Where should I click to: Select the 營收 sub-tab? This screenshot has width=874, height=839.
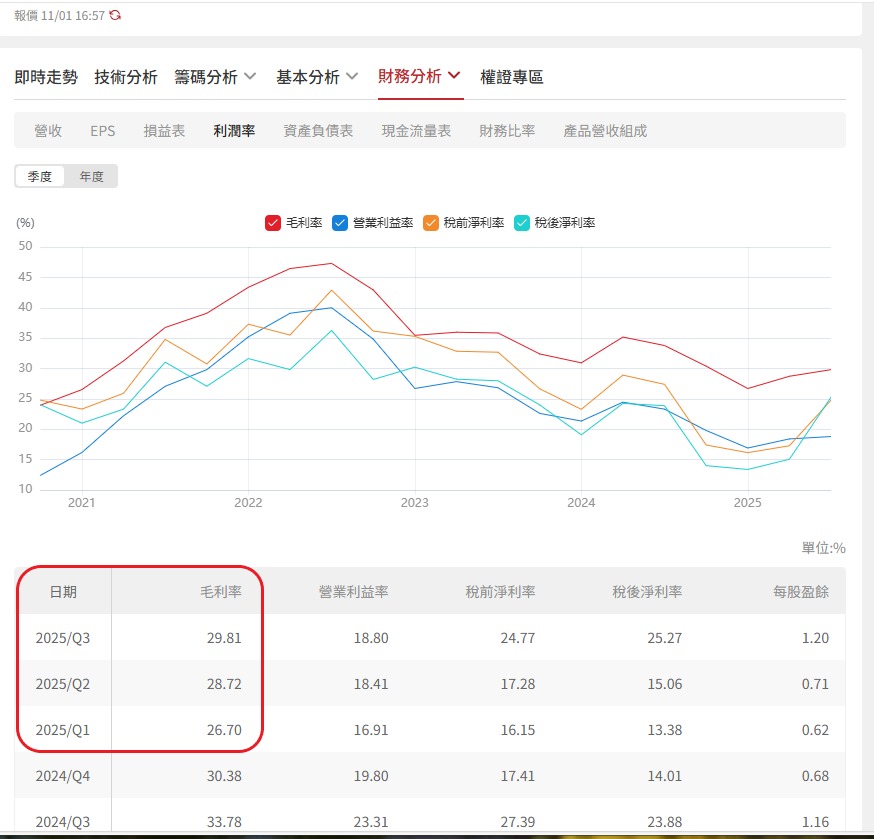pyautogui.click(x=48, y=131)
